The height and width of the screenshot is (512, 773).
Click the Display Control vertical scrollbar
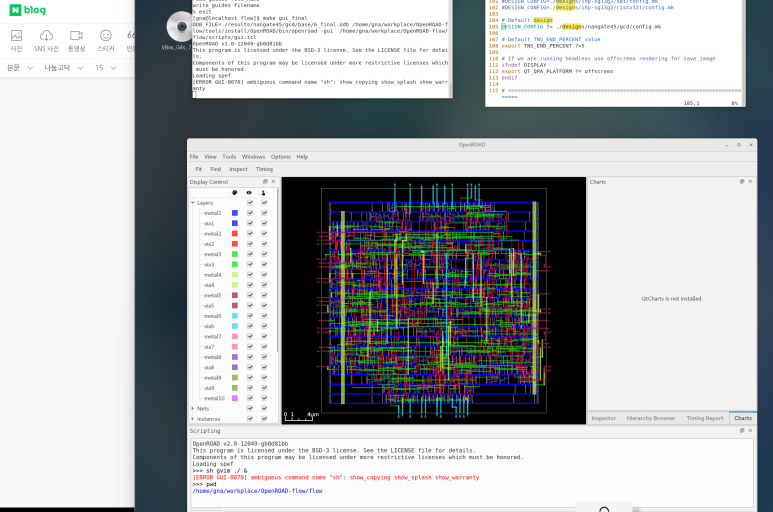278,271
